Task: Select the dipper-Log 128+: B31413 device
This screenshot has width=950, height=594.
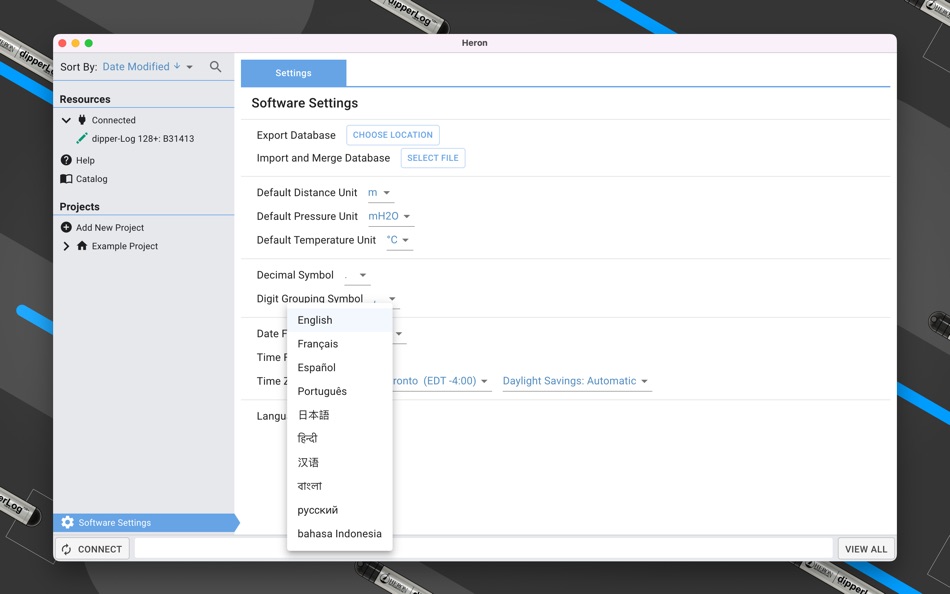Action: tap(143, 138)
